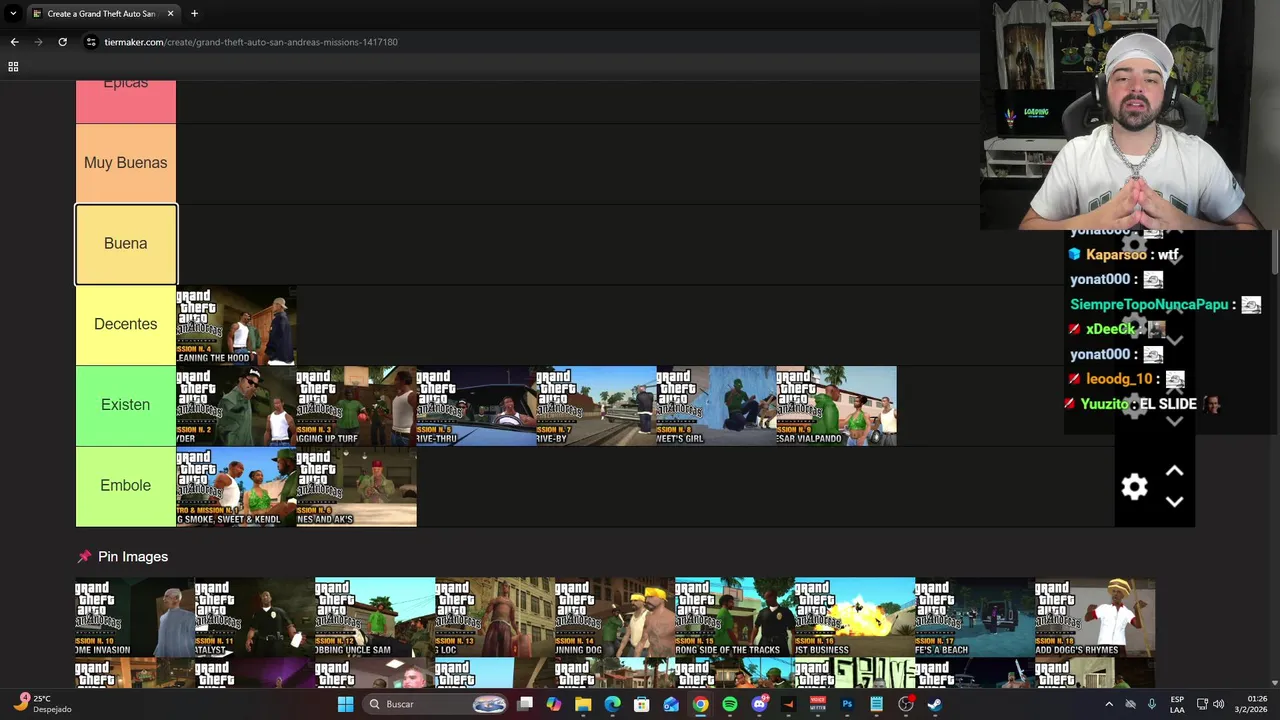This screenshot has width=1280, height=720.
Task: Select the Create a Grand Theft Auto San tab
Action: (x=102, y=14)
